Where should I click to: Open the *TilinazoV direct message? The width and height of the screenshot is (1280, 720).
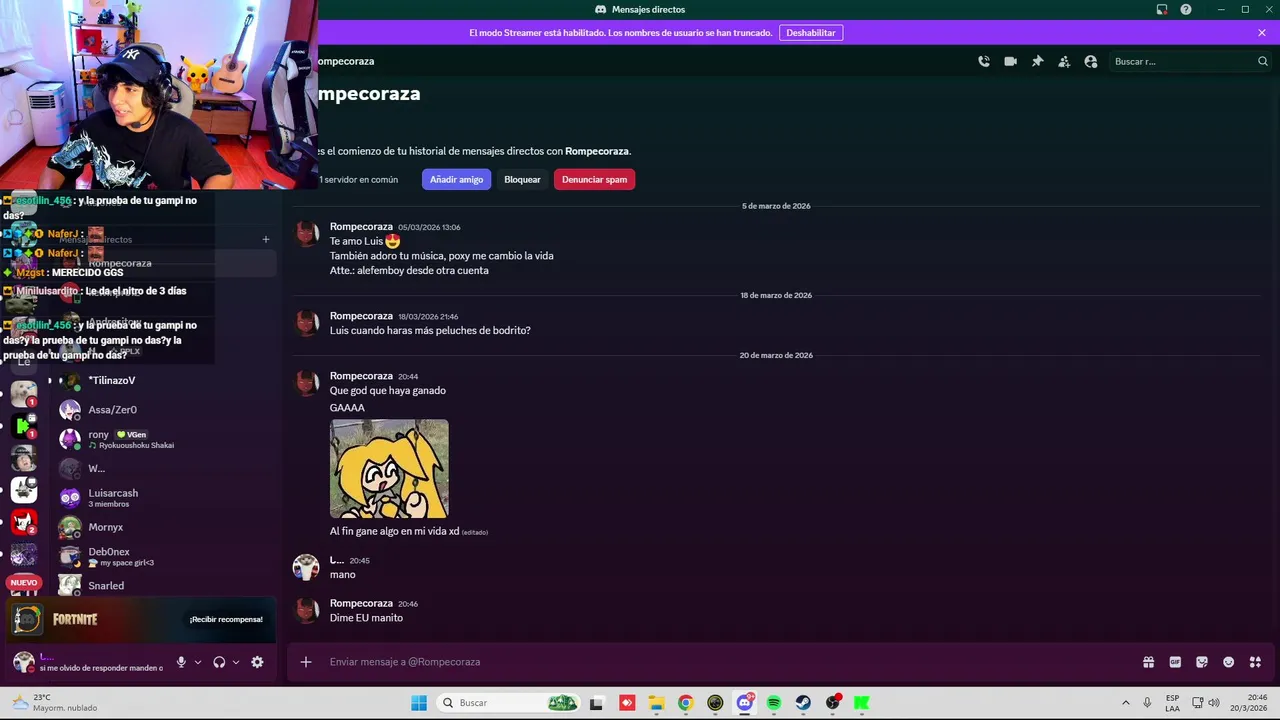tap(165, 381)
